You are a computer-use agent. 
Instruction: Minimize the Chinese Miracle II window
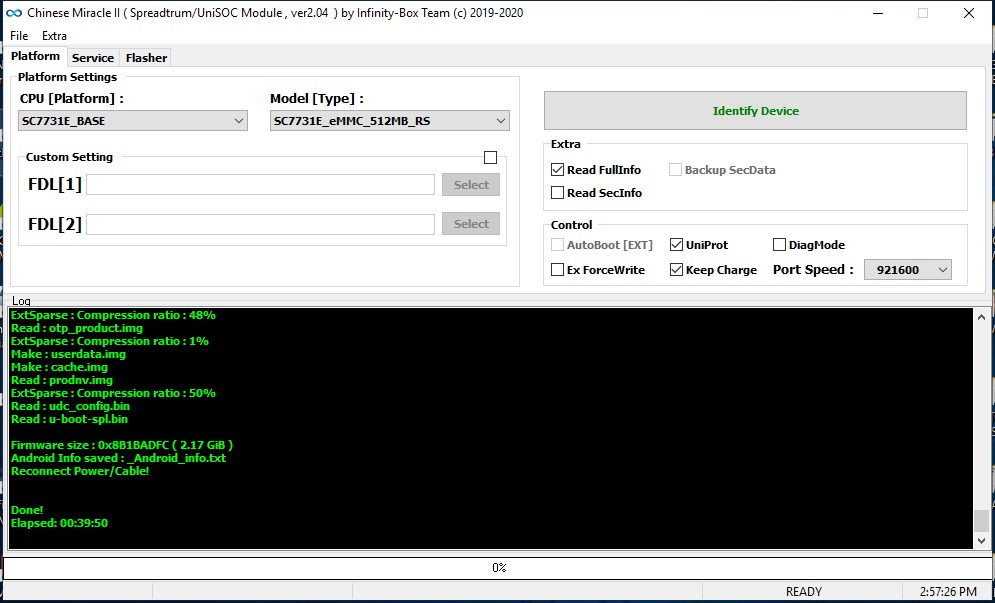click(x=878, y=13)
